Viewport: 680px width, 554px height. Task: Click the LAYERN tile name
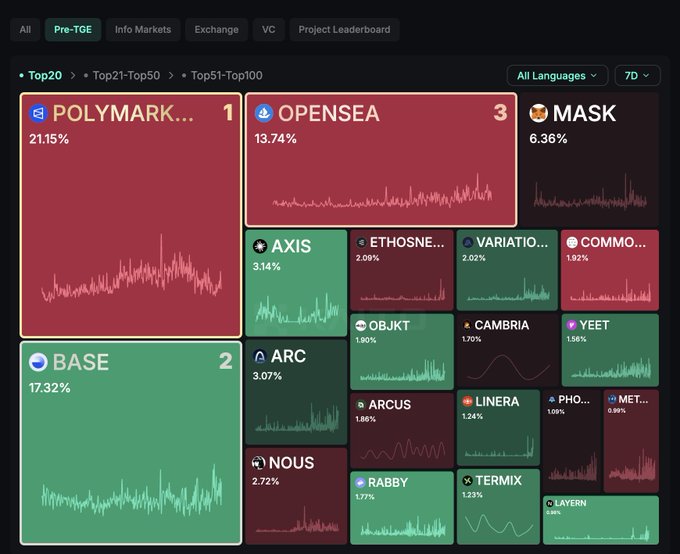click(570, 503)
